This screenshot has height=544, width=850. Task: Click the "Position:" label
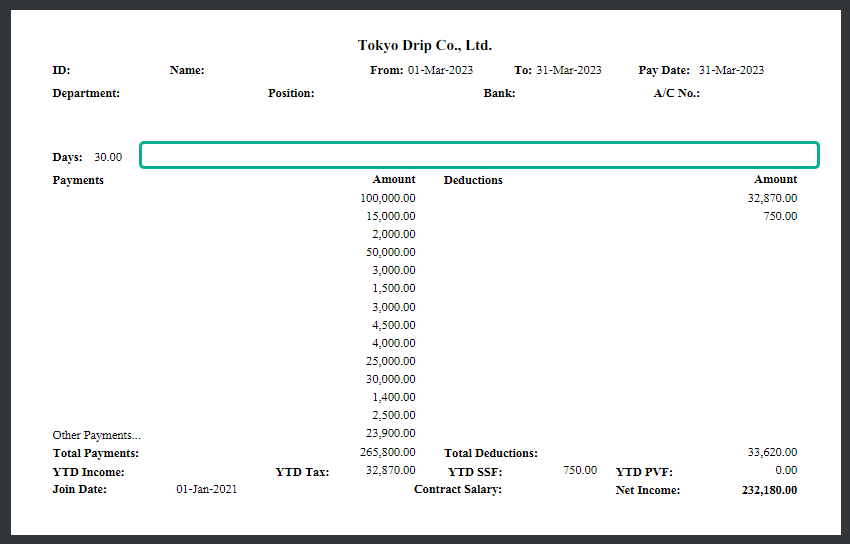291,93
